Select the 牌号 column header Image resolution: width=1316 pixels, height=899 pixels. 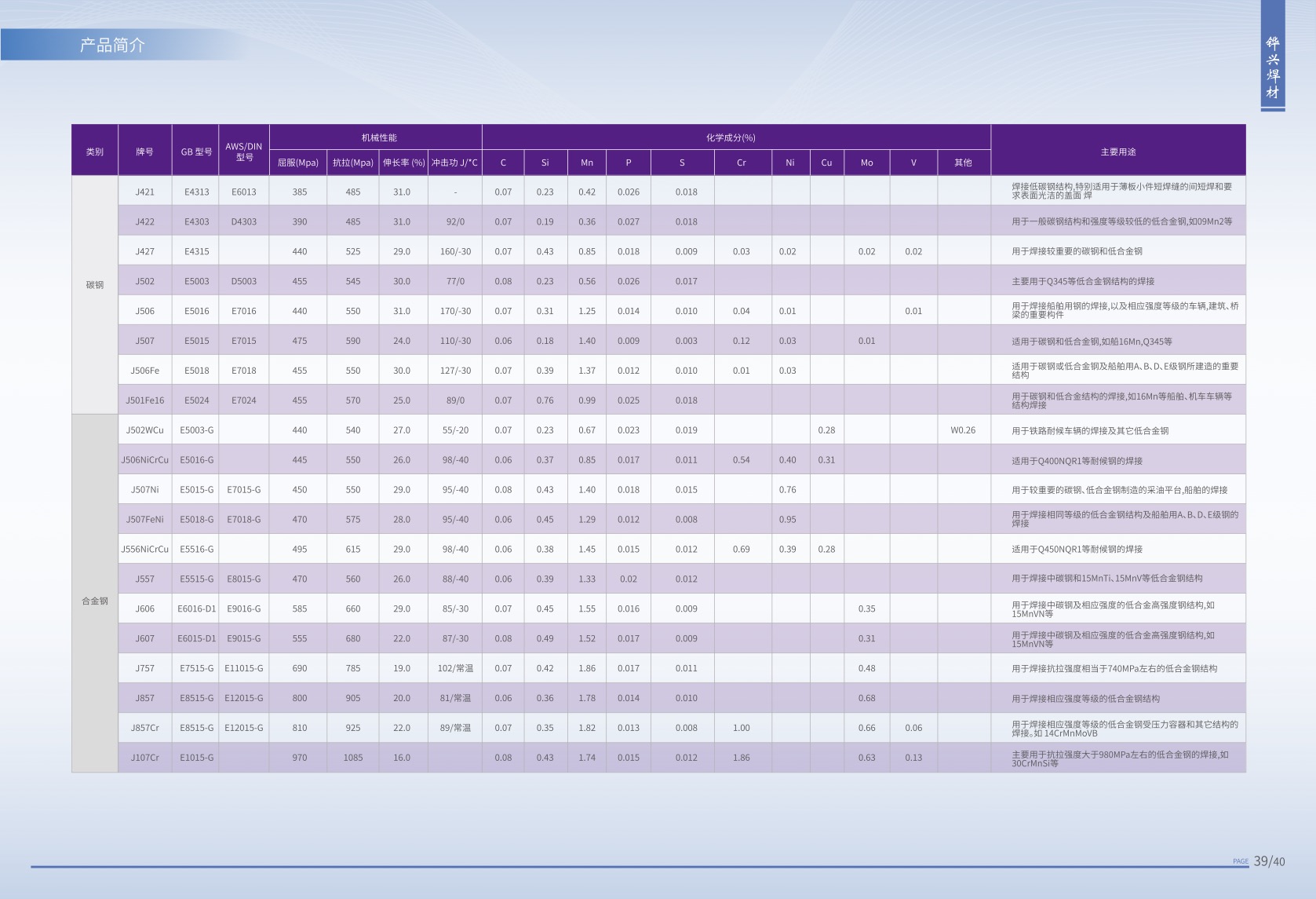pyautogui.click(x=144, y=152)
